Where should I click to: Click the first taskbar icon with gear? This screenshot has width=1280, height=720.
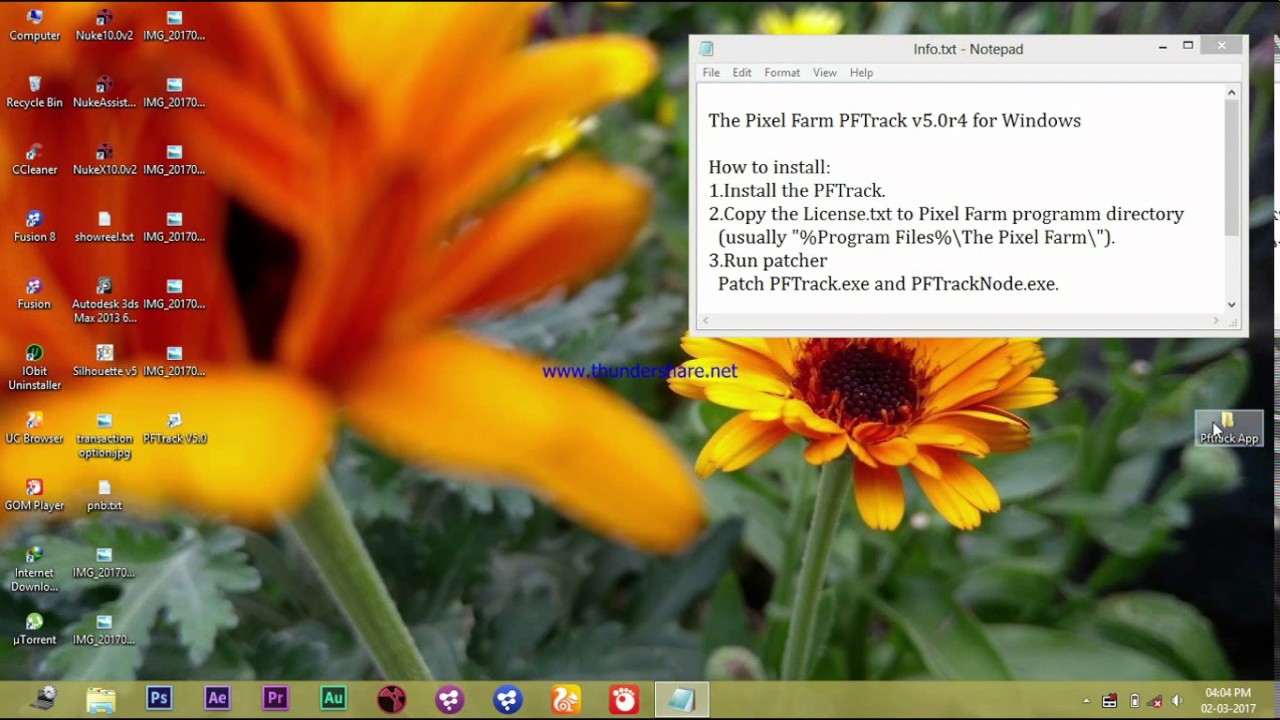(43, 699)
